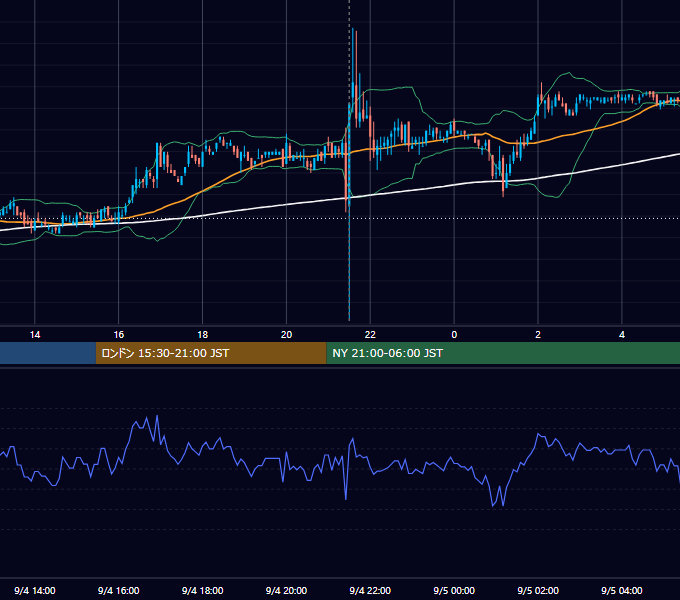Click the 22 hour axis label
This screenshot has height=600, width=680.
pos(370,335)
